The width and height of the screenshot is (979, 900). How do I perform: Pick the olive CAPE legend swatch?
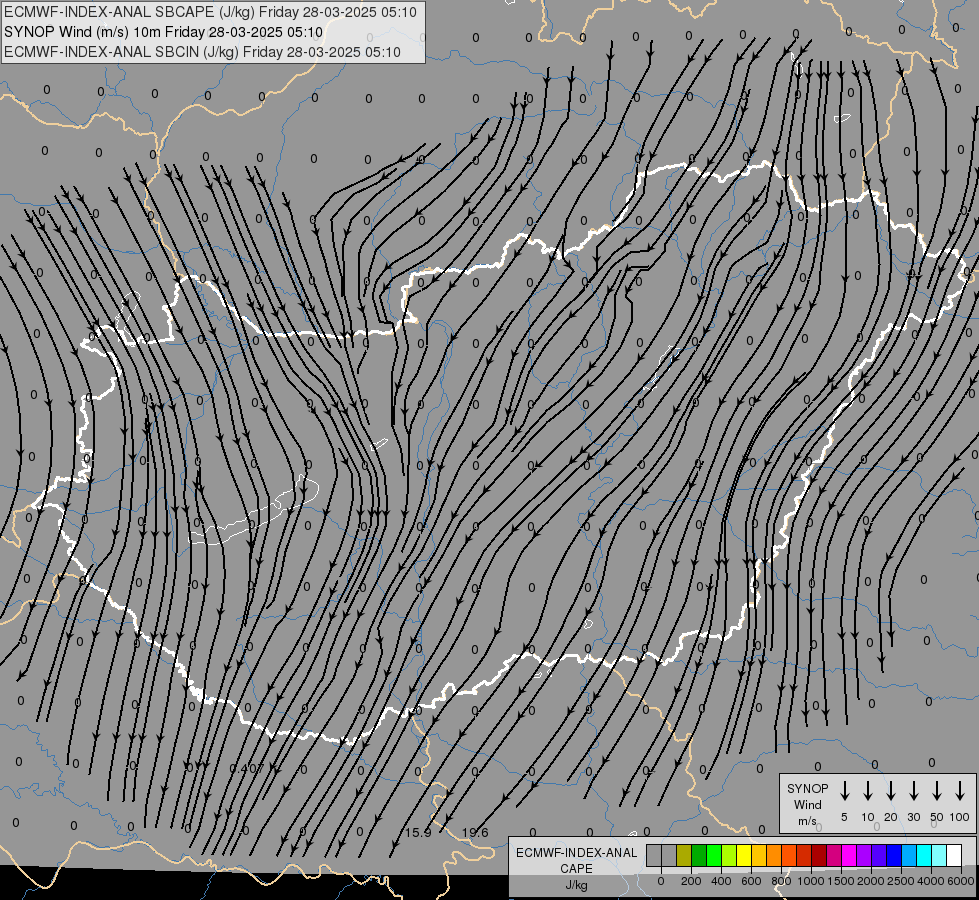[684, 855]
